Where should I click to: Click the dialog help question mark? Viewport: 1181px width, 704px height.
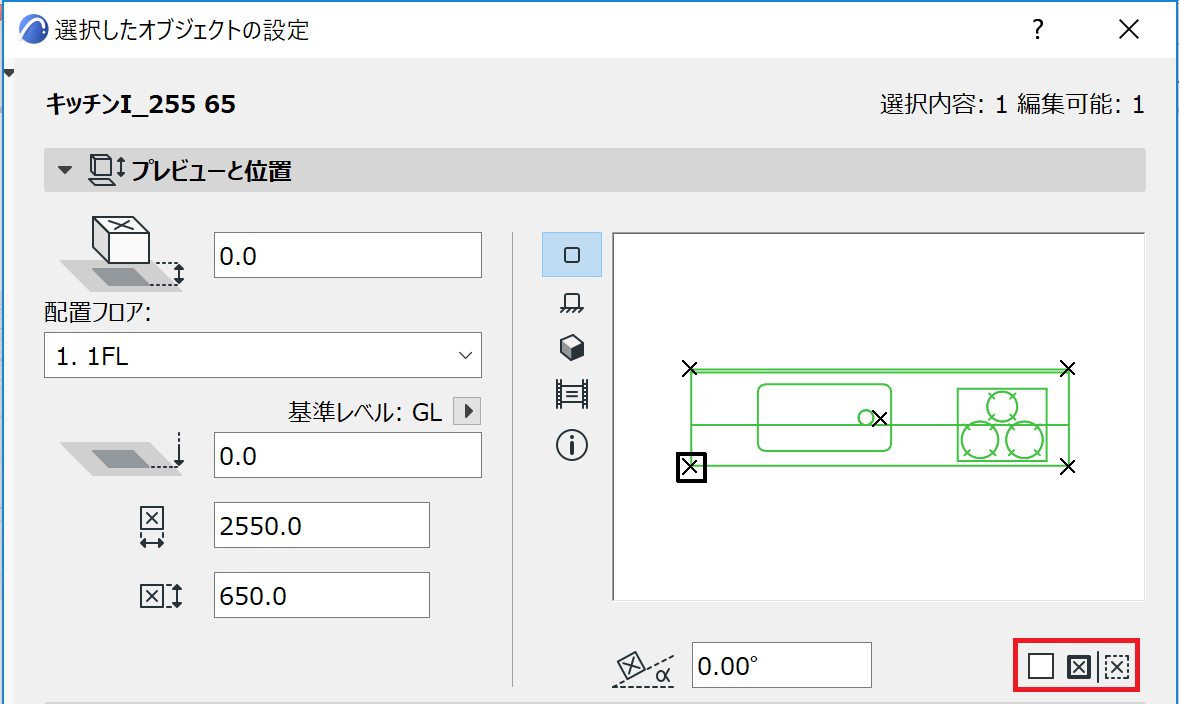[x=1038, y=29]
